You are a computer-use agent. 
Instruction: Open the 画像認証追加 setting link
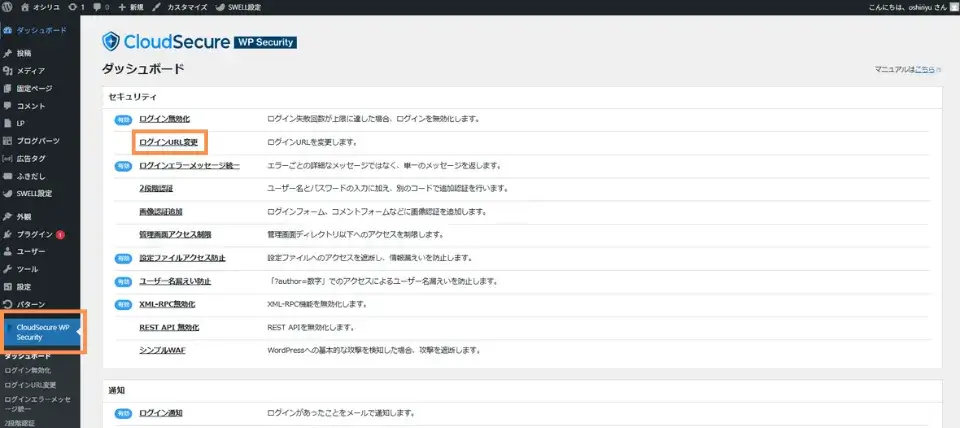pyautogui.click(x=160, y=212)
